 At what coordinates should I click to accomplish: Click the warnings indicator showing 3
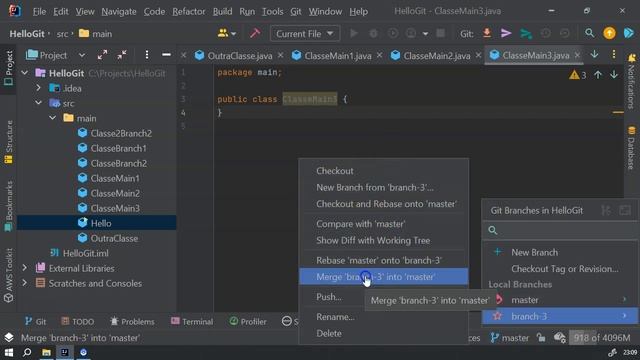tap(578, 75)
